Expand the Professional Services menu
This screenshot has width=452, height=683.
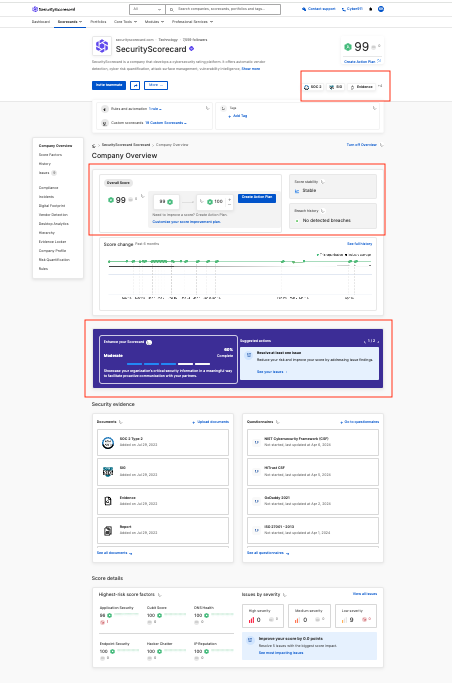pos(192,22)
